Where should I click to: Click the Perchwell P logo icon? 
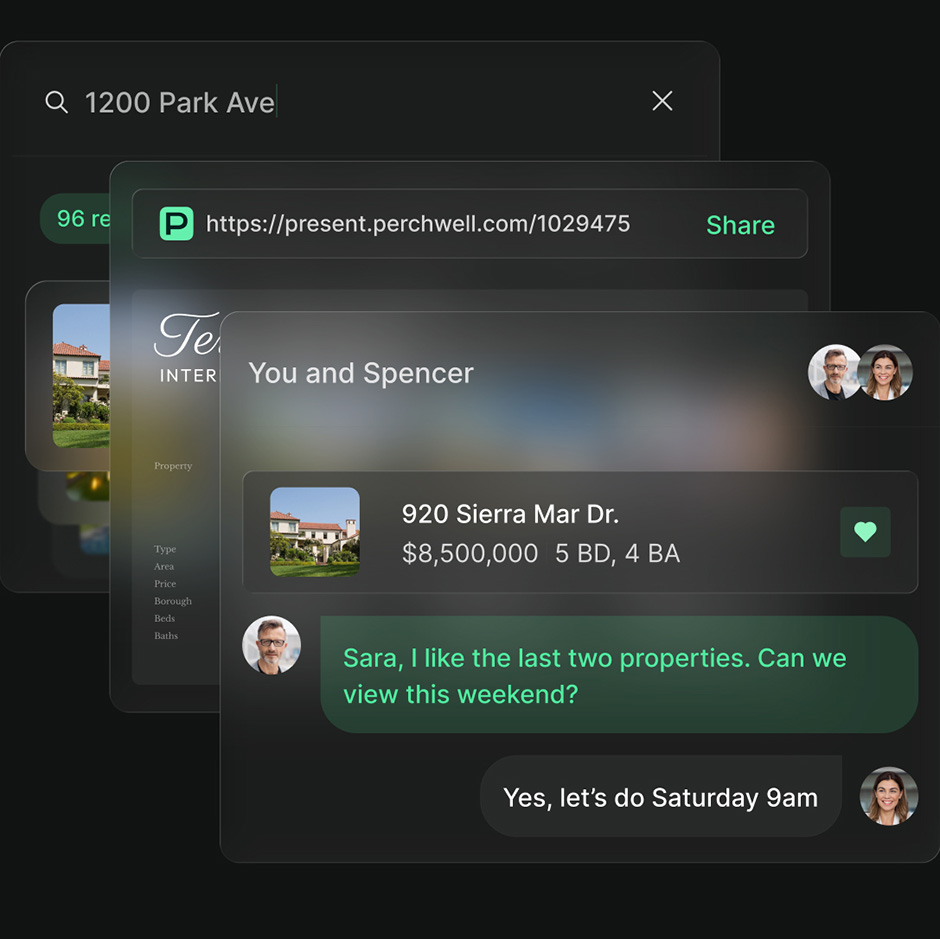coord(176,224)
